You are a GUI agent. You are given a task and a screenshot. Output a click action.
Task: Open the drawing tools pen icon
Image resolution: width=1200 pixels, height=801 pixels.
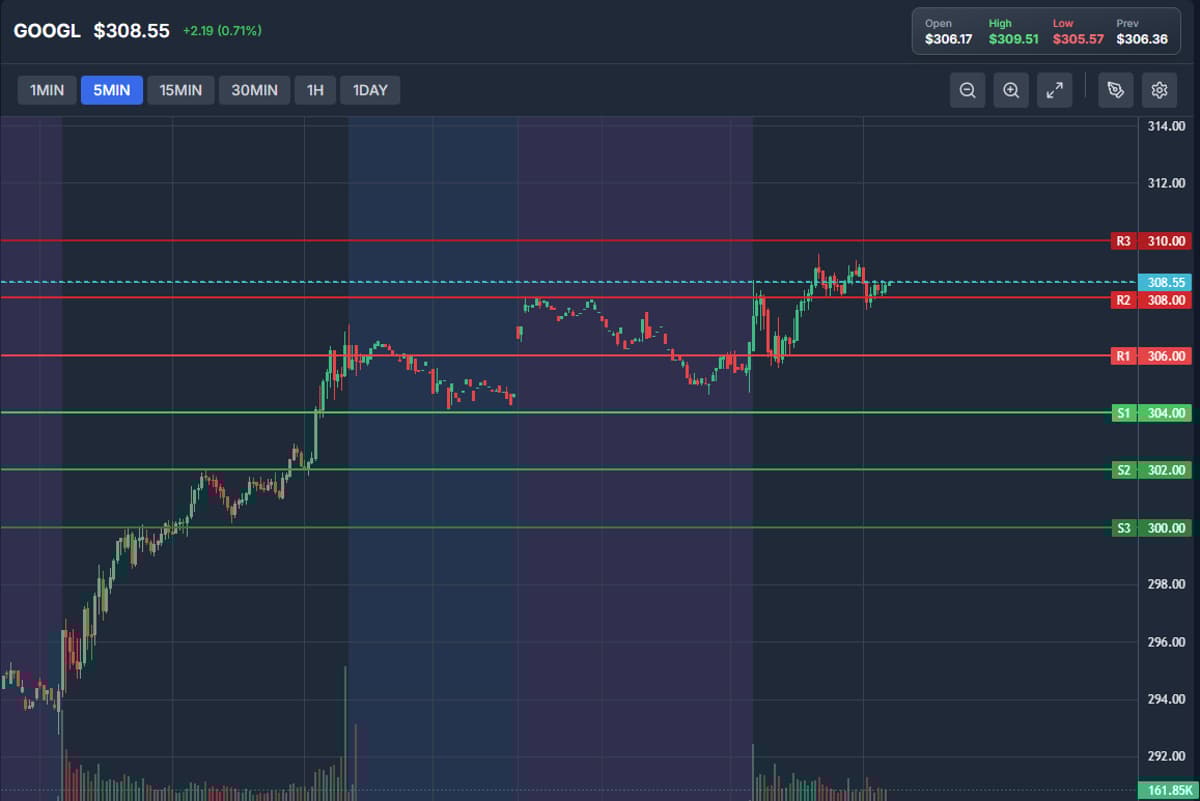tap(1115, 90)
